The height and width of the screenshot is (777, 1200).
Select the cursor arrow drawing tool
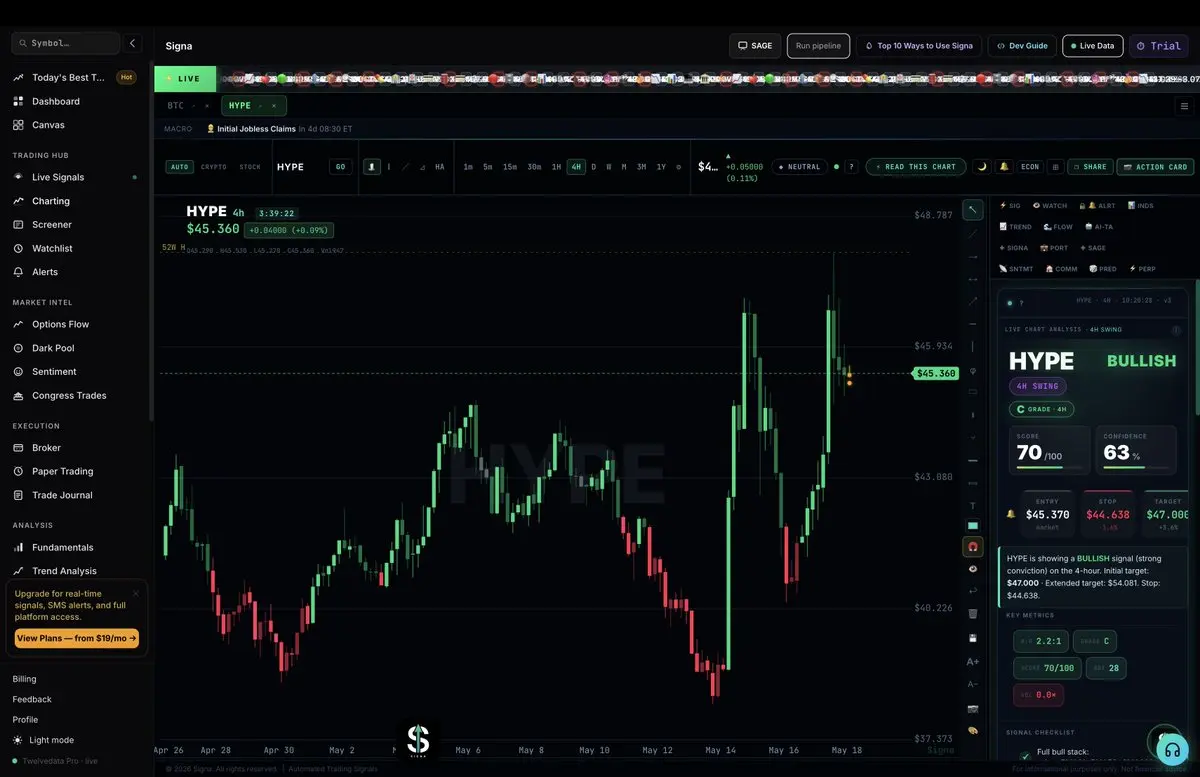[973, 209]
